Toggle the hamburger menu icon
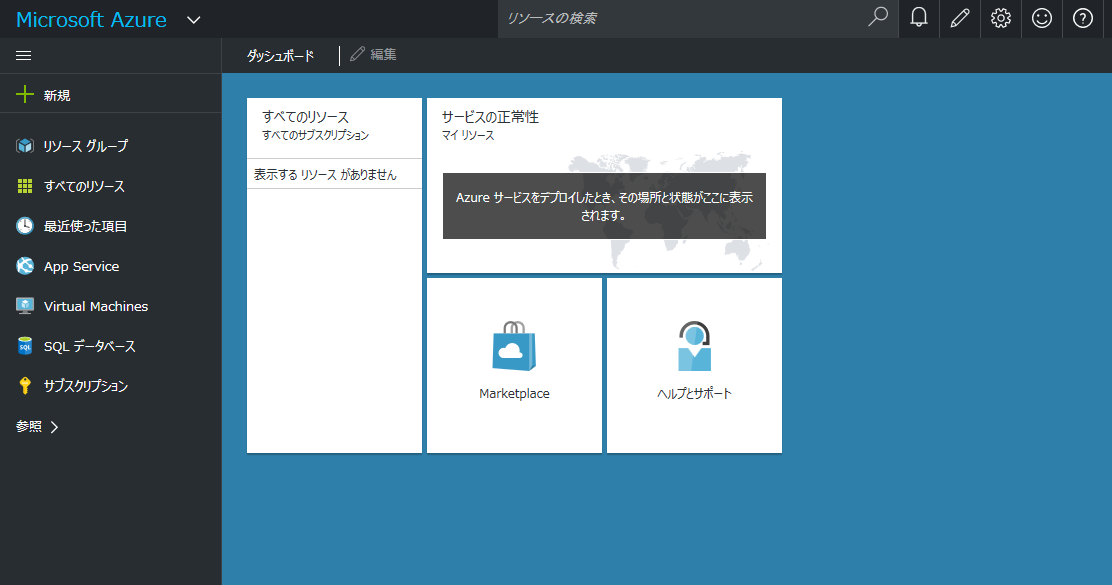The height and width of the screenshot is (585, 1112). [x=23, y=55]
